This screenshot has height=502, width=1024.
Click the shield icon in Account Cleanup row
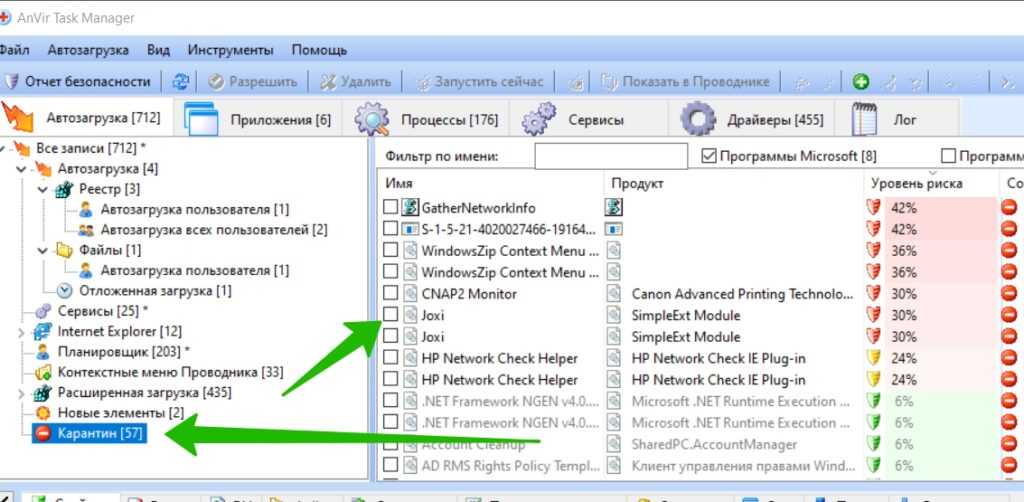coord(873,444)
